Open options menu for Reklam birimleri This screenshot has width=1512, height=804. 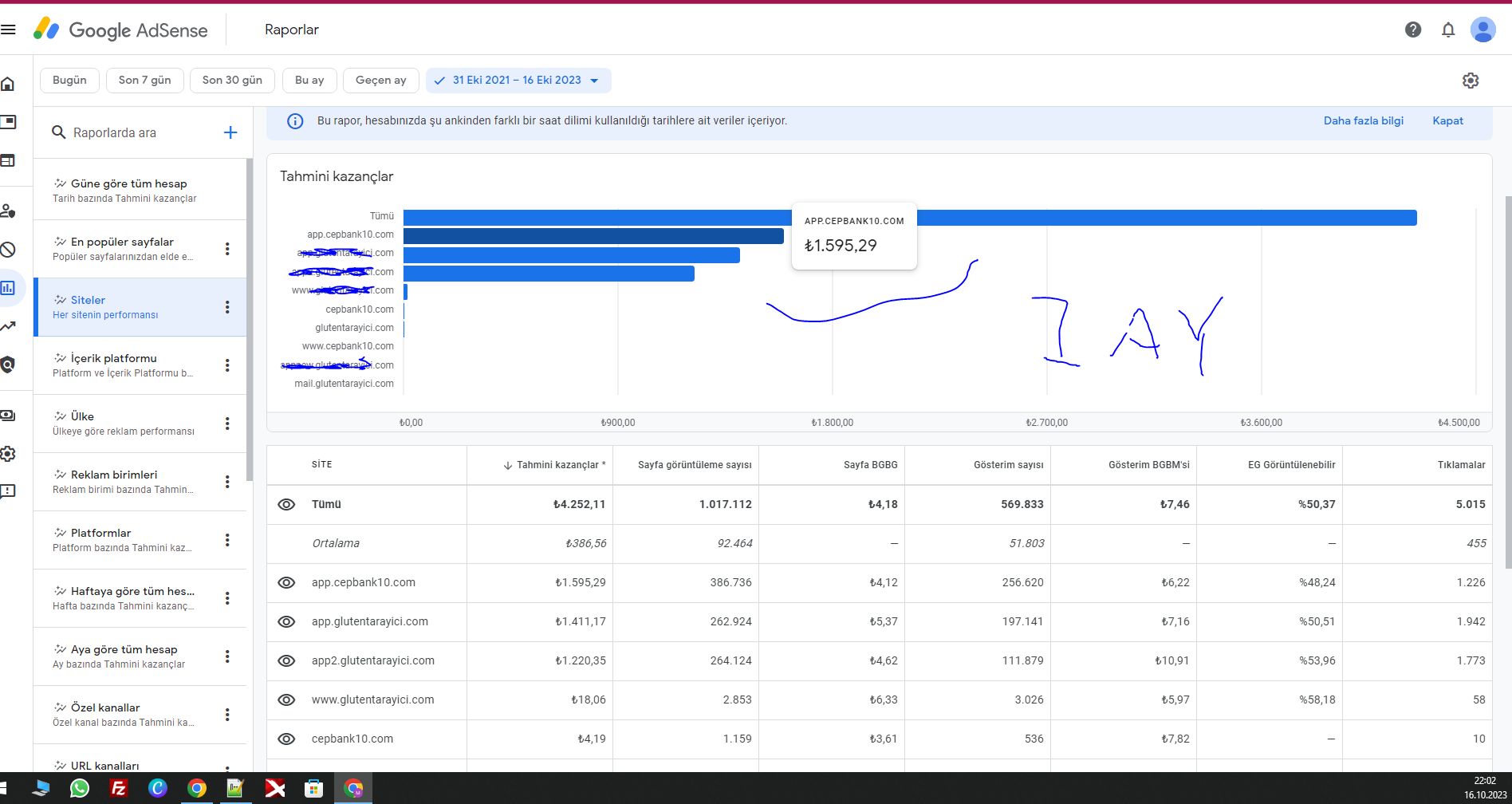(227, 482)
